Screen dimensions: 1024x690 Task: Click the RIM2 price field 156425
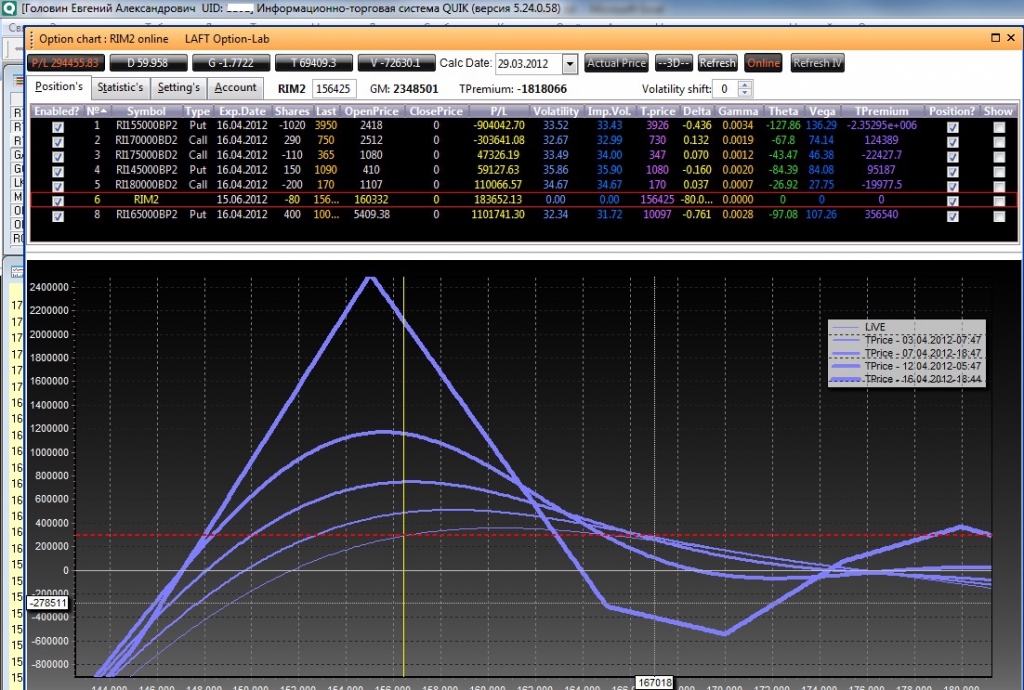[334, 89]
